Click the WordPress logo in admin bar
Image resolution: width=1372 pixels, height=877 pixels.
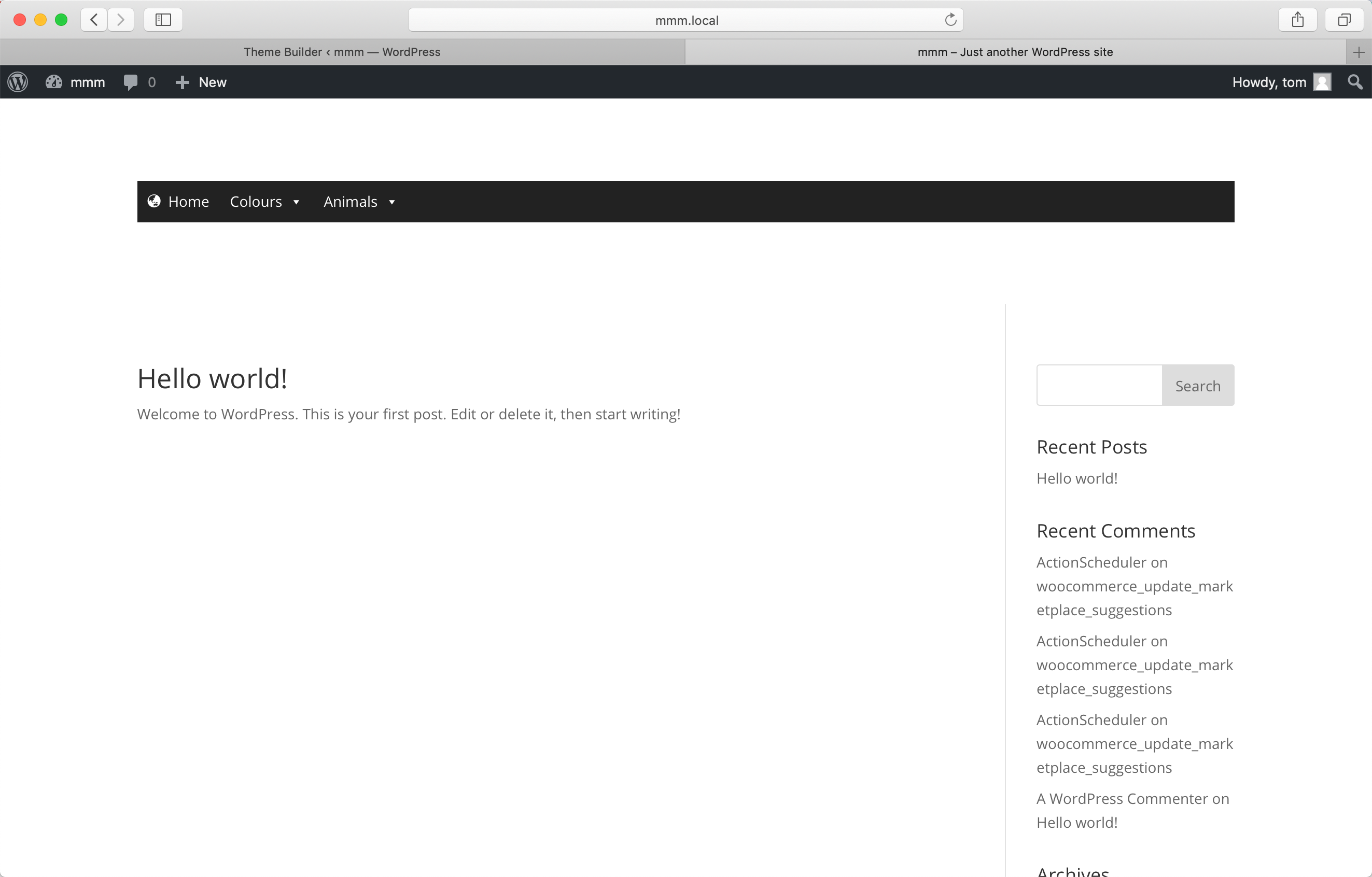pos(18,82)
